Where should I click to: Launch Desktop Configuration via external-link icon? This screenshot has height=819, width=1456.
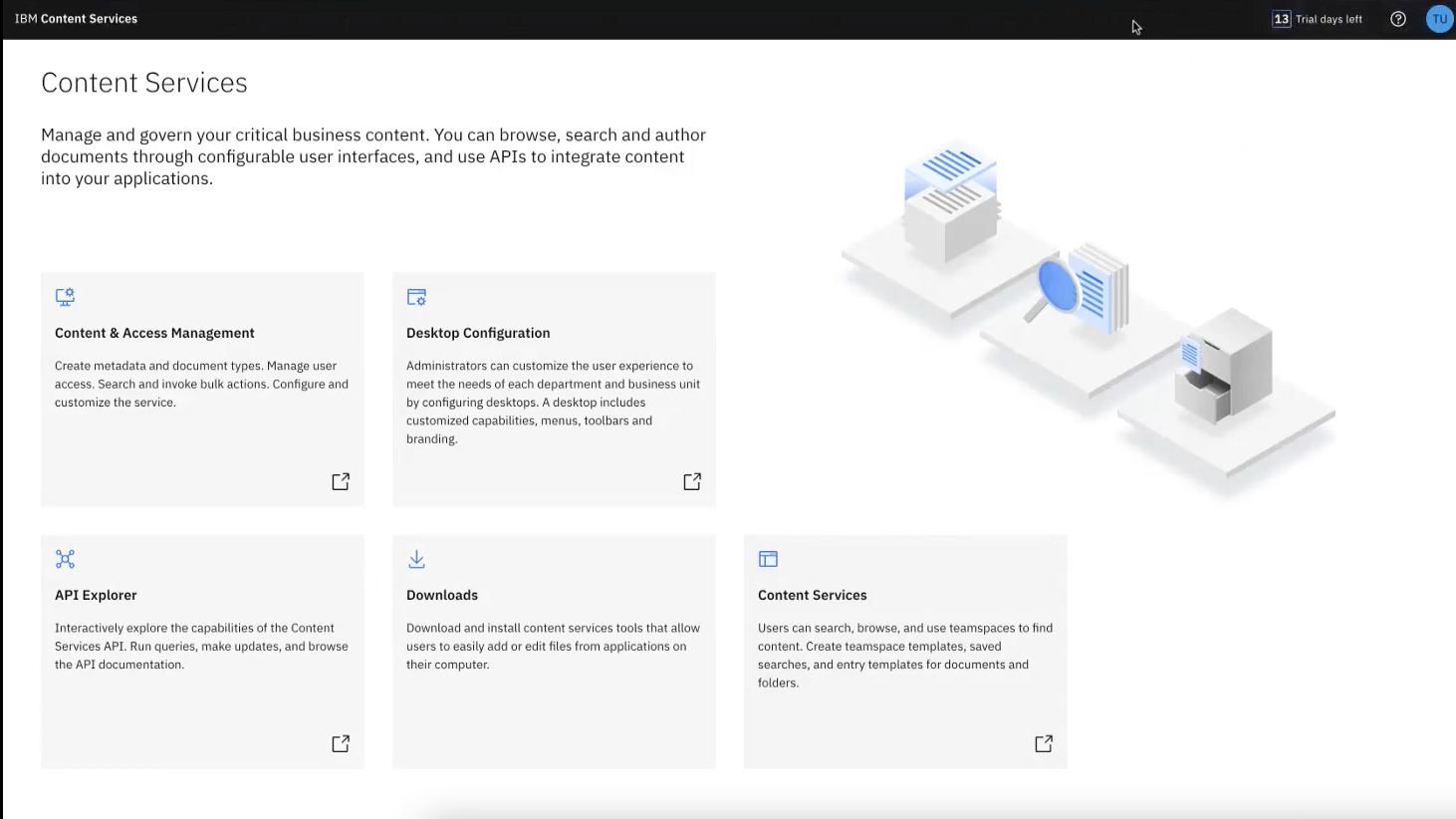692,481
